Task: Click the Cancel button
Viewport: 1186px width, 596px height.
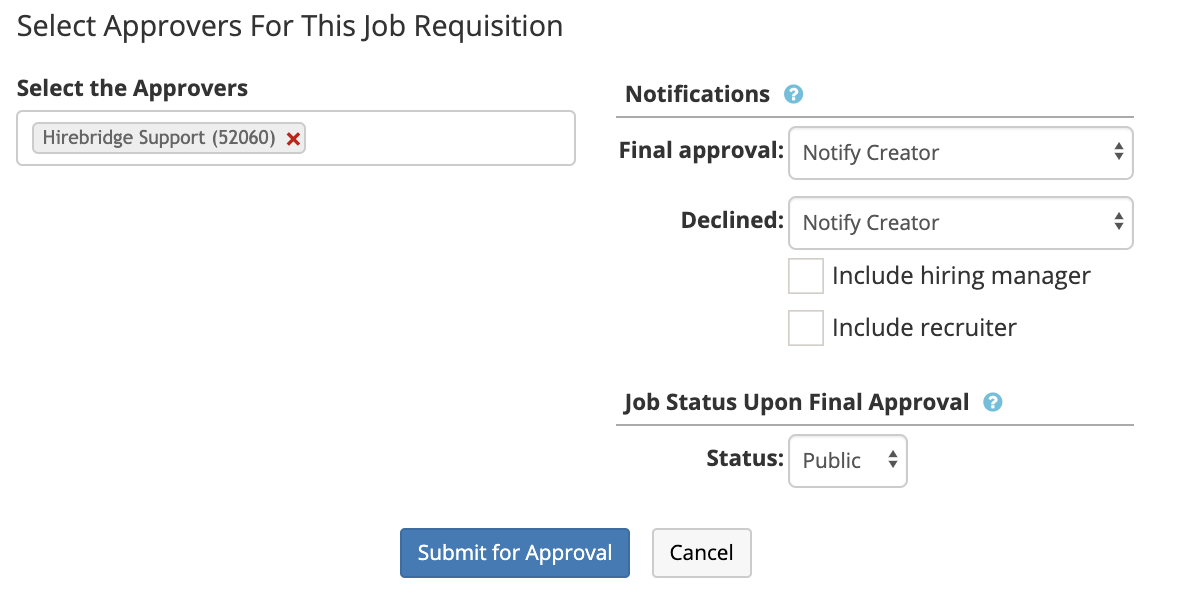Action: tap(701, 552)
